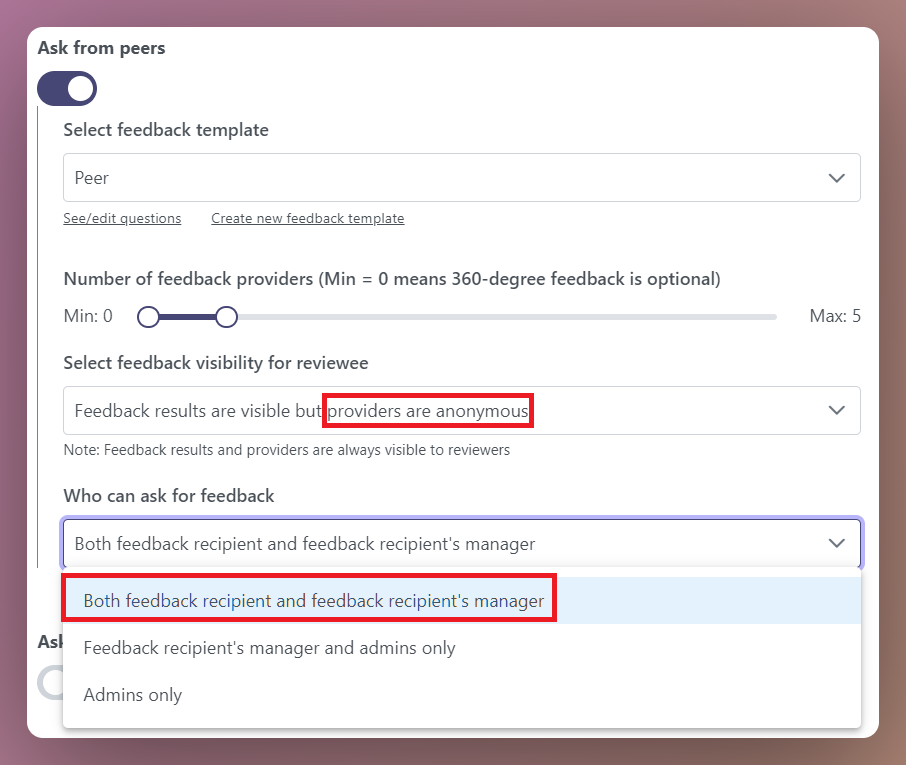
Task: Click the 'providers are anonymous' highlighted text
Action: pos(428,410)
